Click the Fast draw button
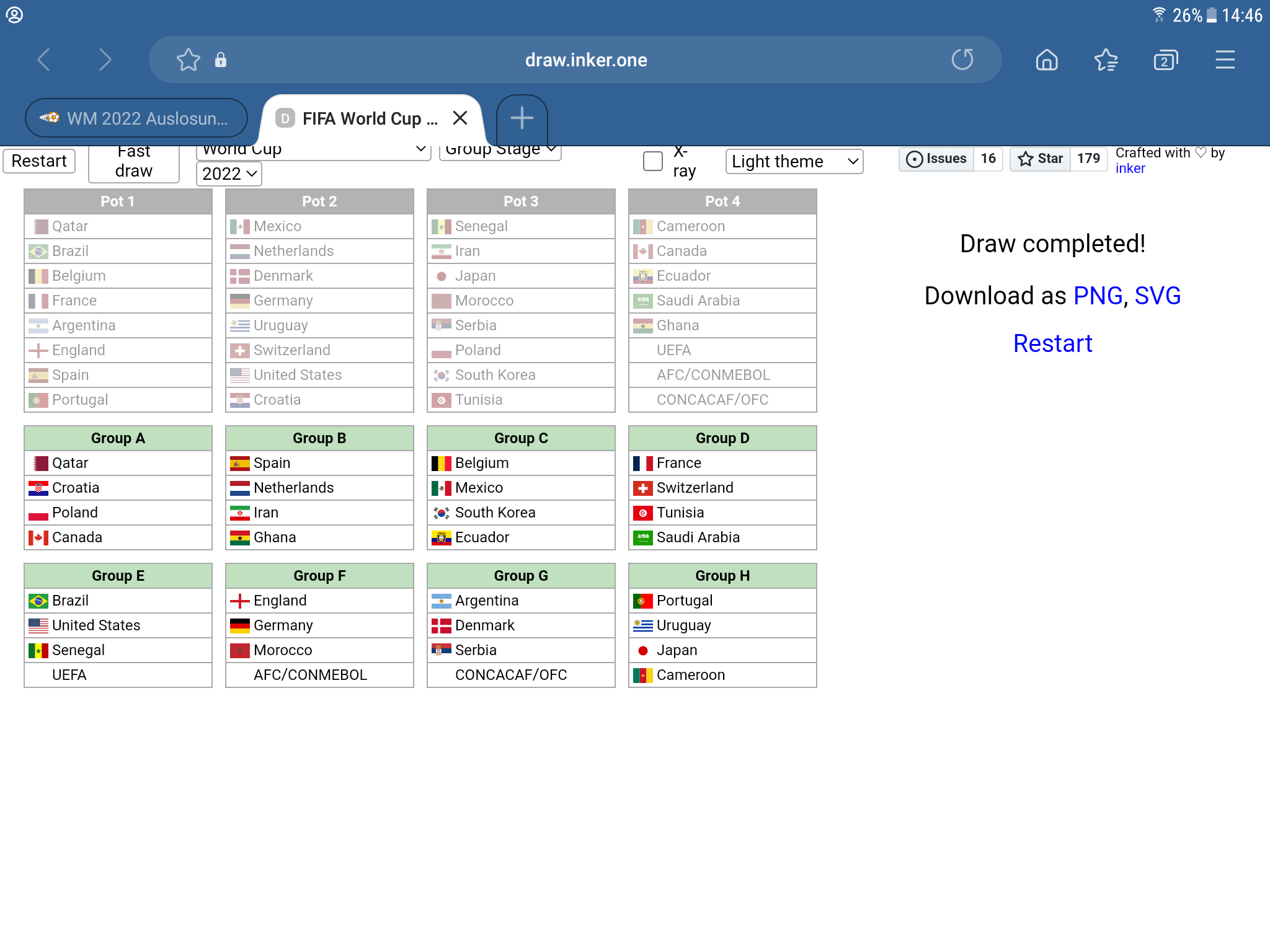Viewport: 1270px width, 952px height. (134, 164)
